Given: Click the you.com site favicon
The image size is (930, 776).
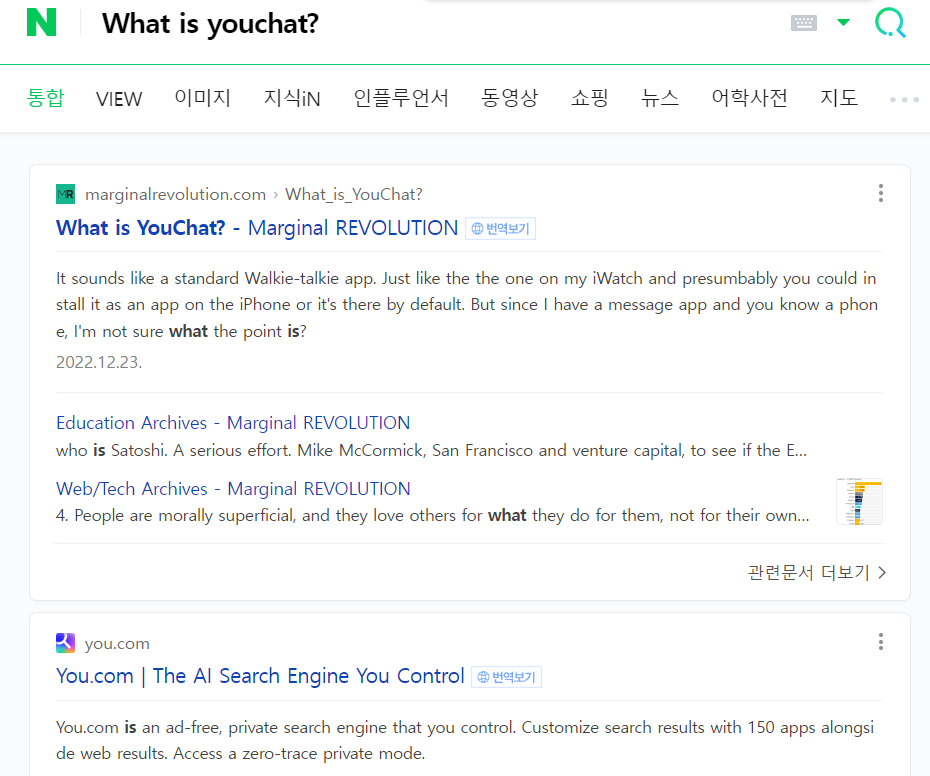Looking at the screenshot, I should (x=66, y=642).
